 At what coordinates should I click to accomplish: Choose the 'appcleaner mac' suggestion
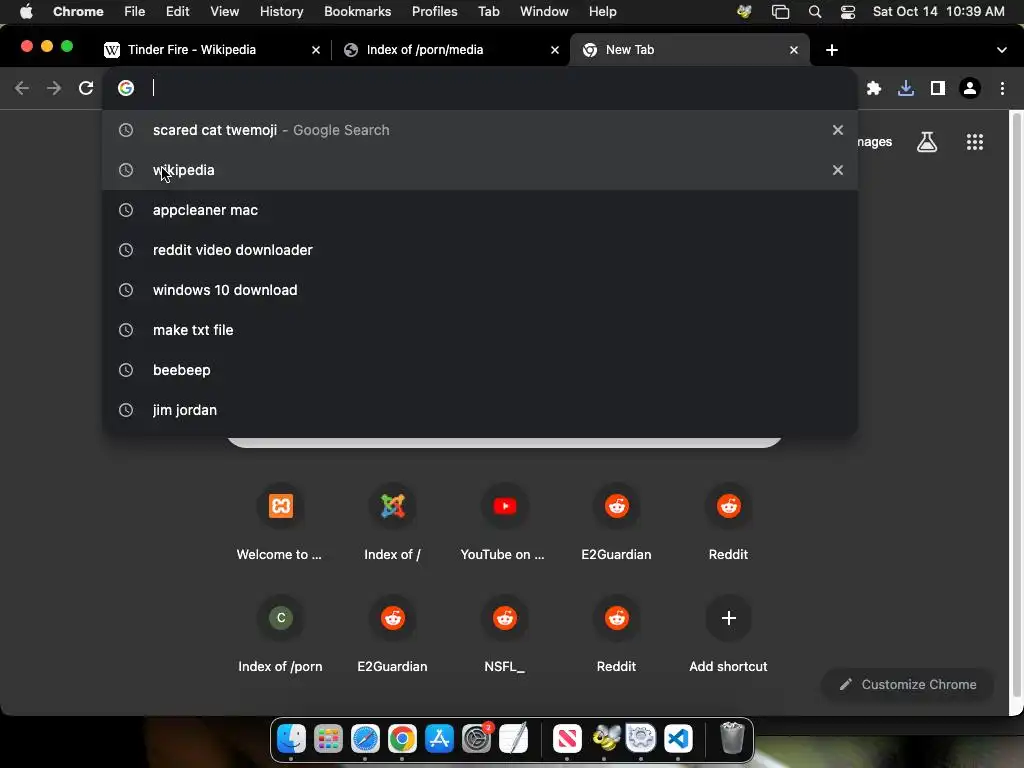[x=479, y=210]
